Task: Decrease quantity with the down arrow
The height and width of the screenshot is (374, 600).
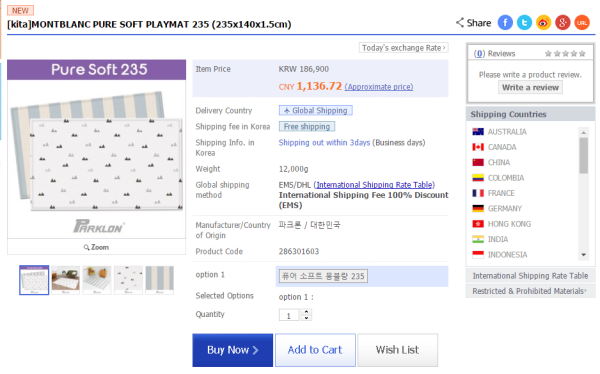Action: click(x=306, y=318)
